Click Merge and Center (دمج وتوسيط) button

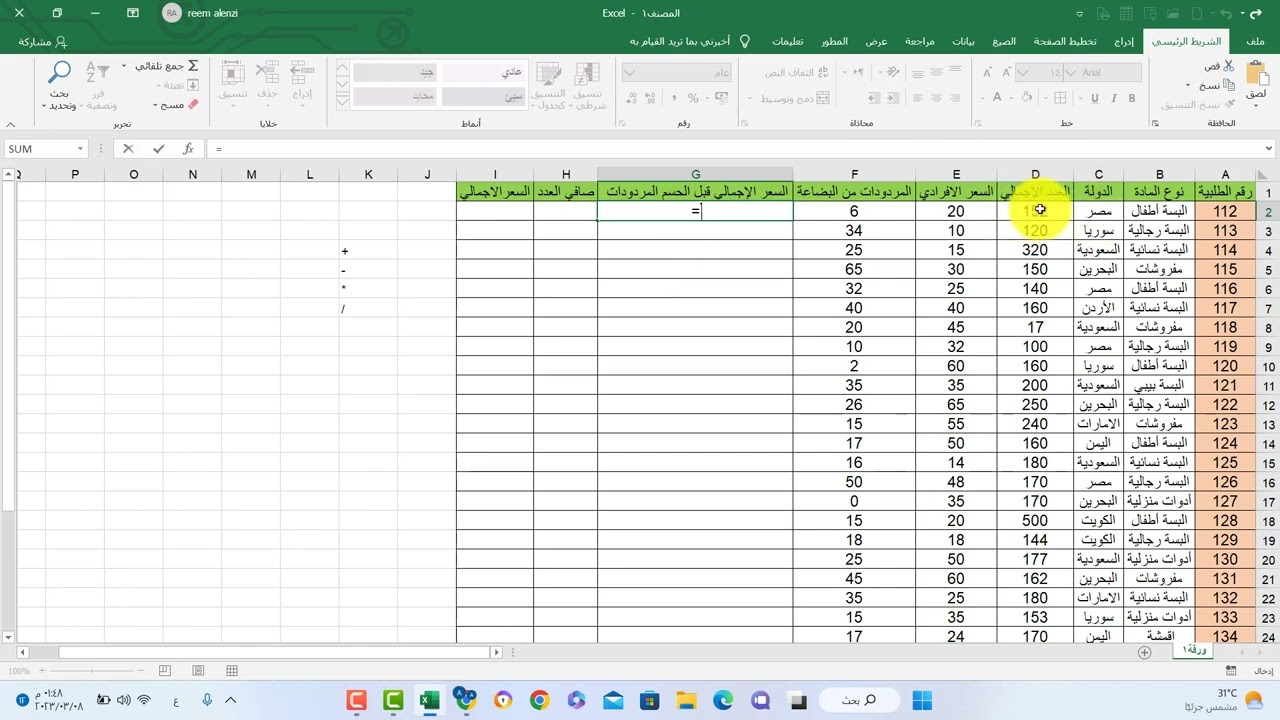pyautogui.click(x=795, y=98)
